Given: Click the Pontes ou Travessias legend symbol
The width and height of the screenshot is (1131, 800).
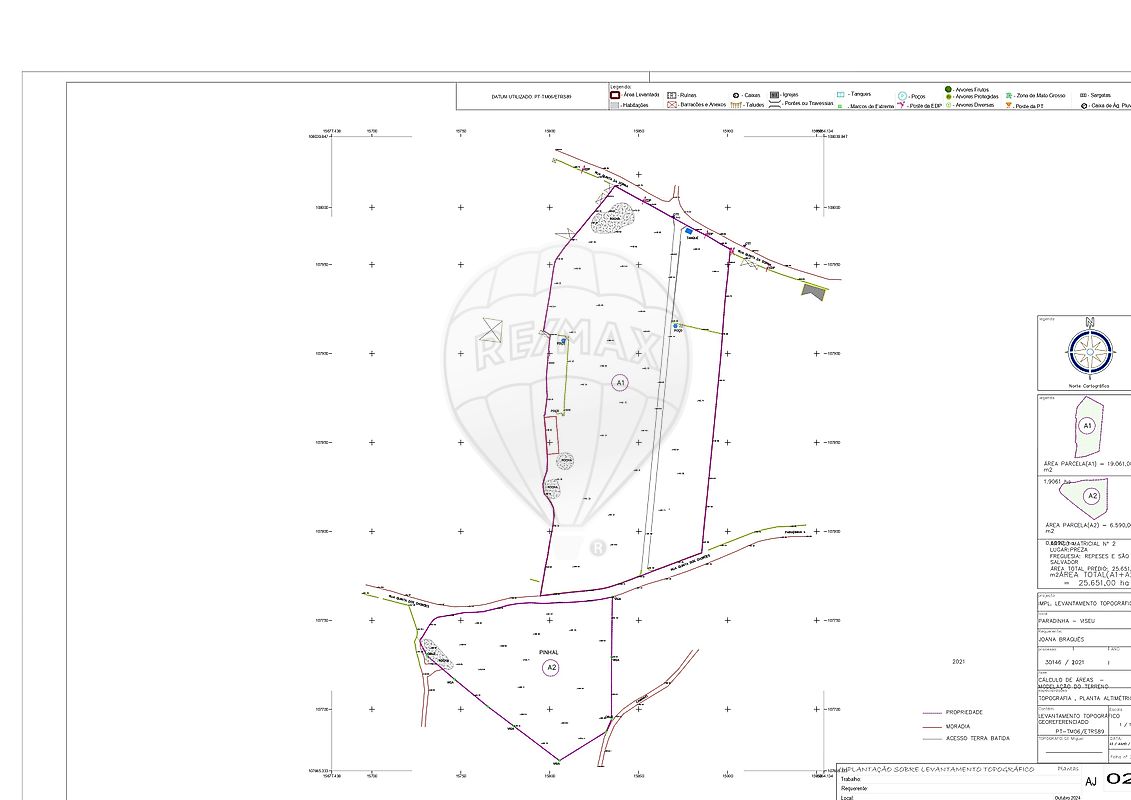Looking at the screenshot, I should click(x=775, y=104).
